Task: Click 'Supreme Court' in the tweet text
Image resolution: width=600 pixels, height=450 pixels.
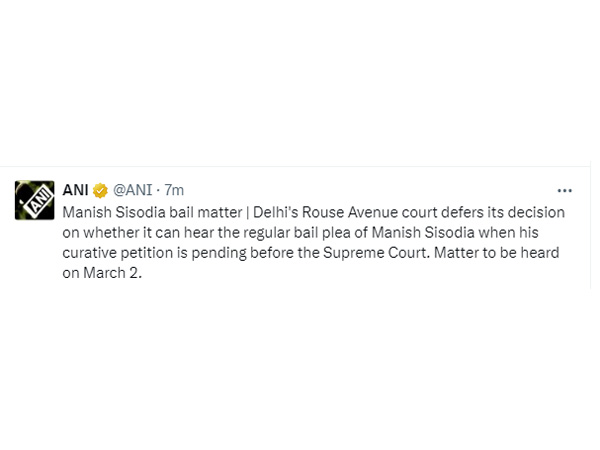Action: click(375, 253)
